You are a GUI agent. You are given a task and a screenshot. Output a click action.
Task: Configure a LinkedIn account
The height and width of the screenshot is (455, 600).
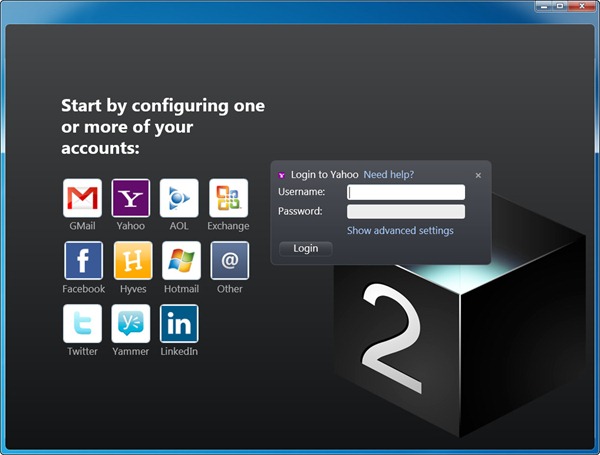tap(179, 323)
